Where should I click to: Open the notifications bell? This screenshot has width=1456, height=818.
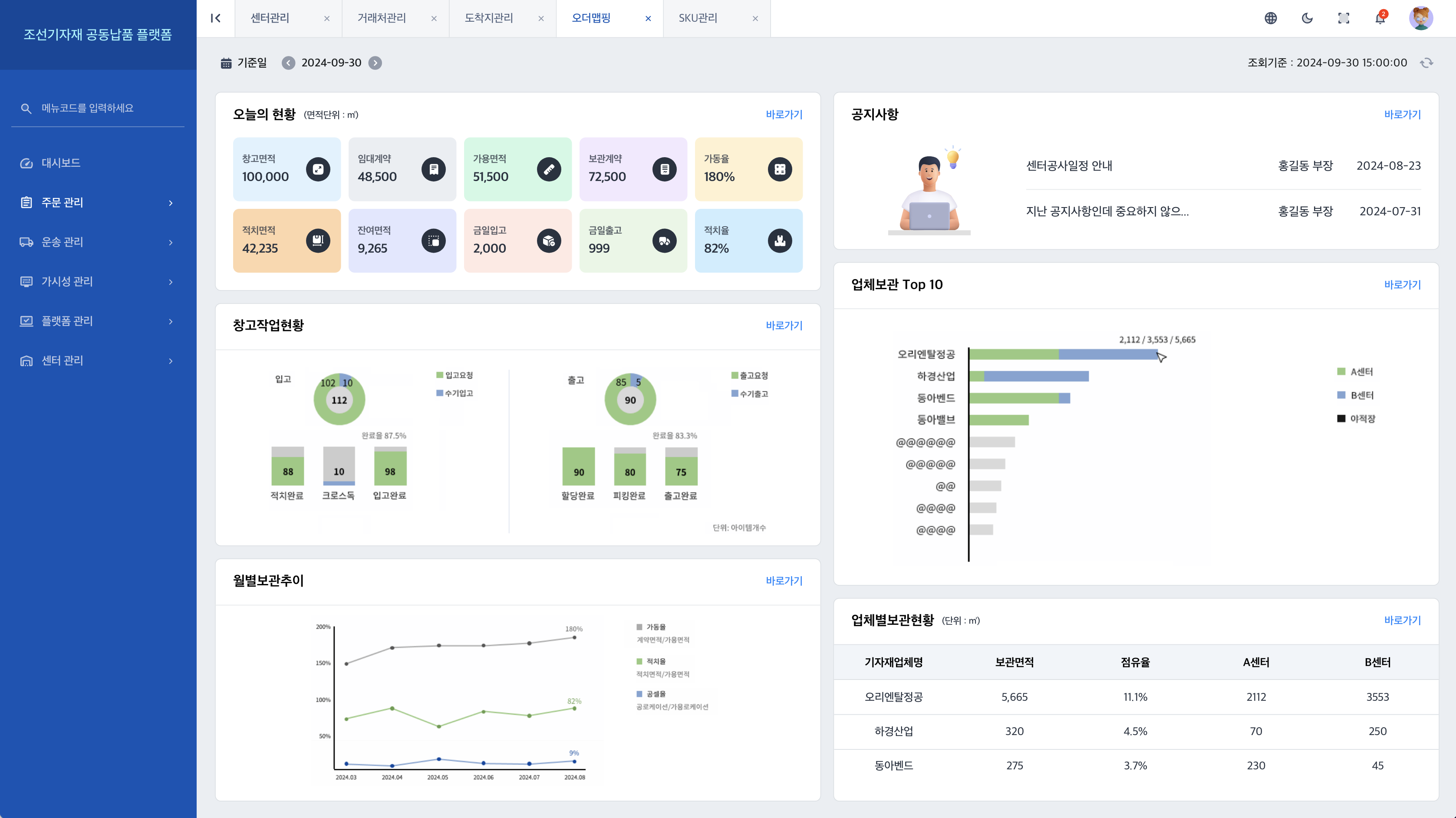(x=1380, y=19)
